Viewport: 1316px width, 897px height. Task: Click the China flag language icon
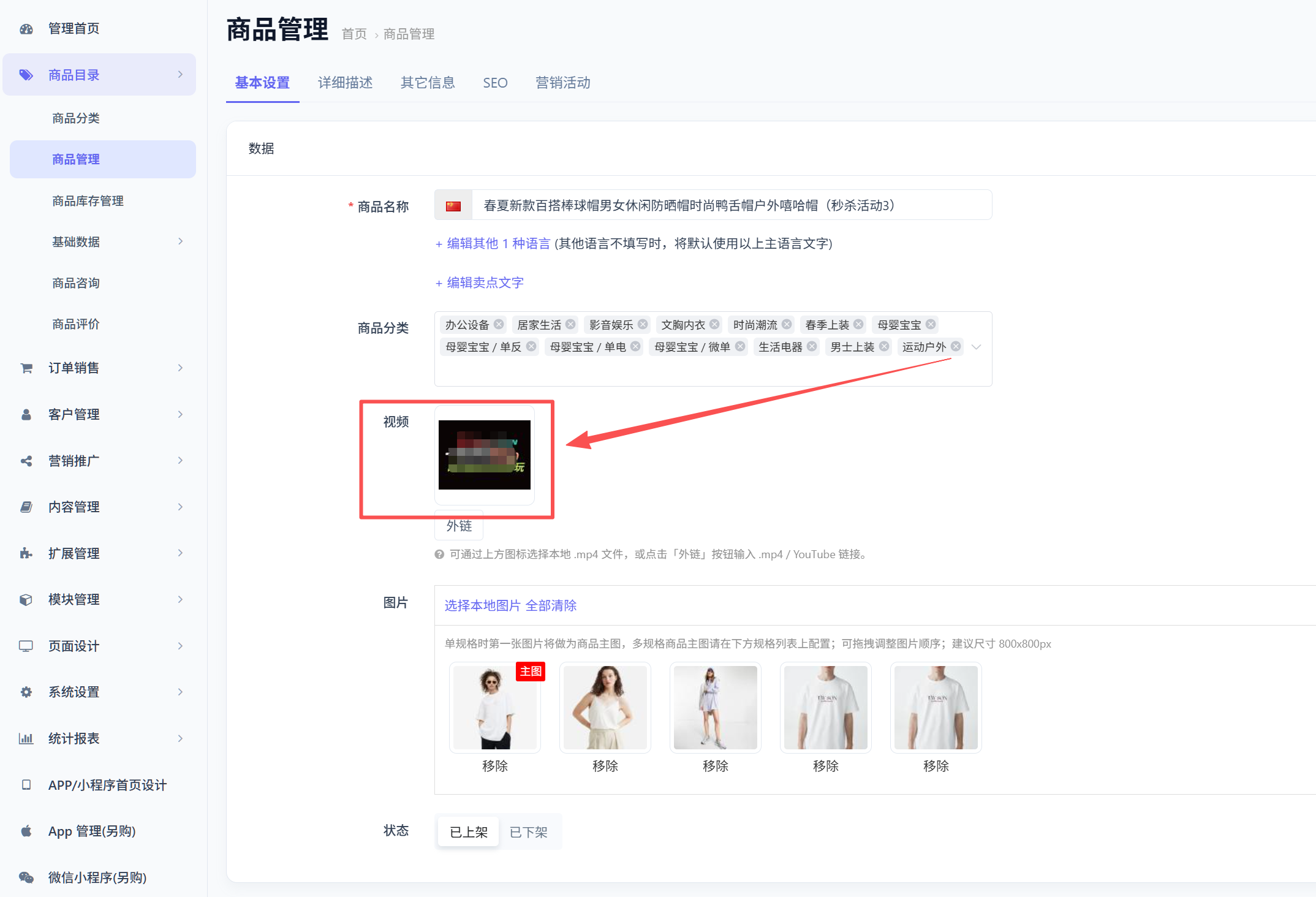(453, 206)
